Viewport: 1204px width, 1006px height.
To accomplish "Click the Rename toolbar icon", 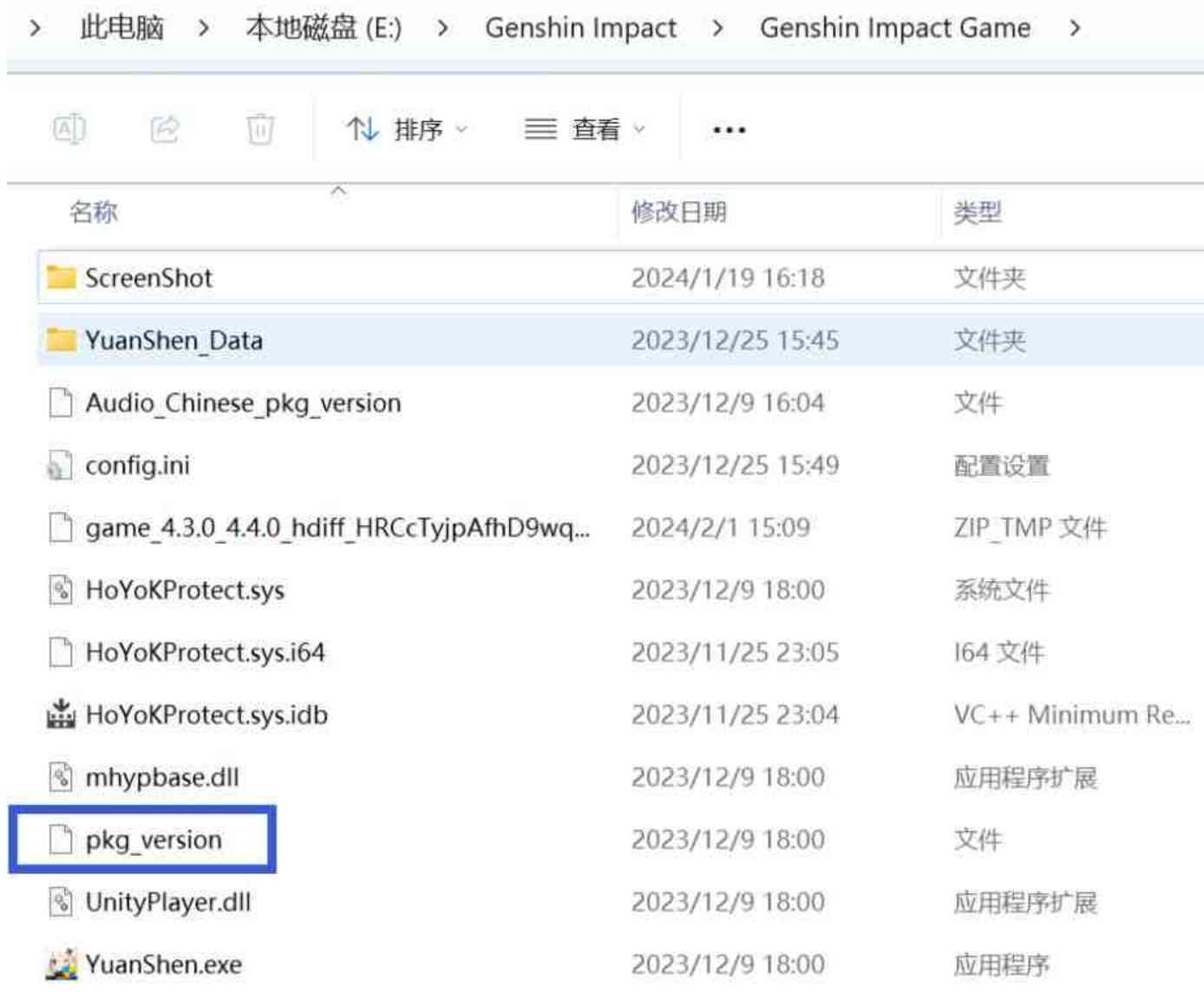I will (69, 129).
